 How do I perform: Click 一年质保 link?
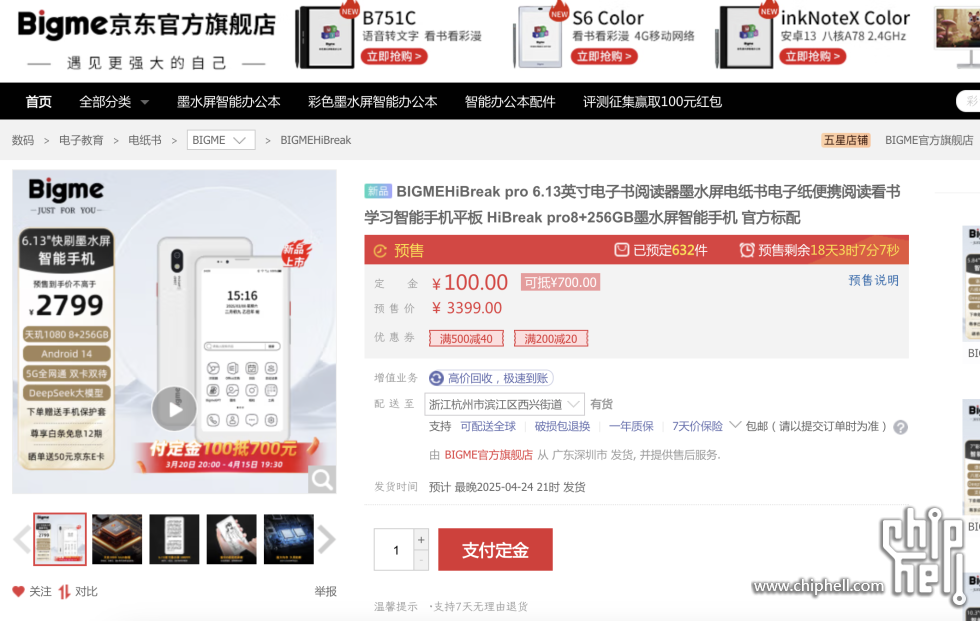[x=631, y=426]
